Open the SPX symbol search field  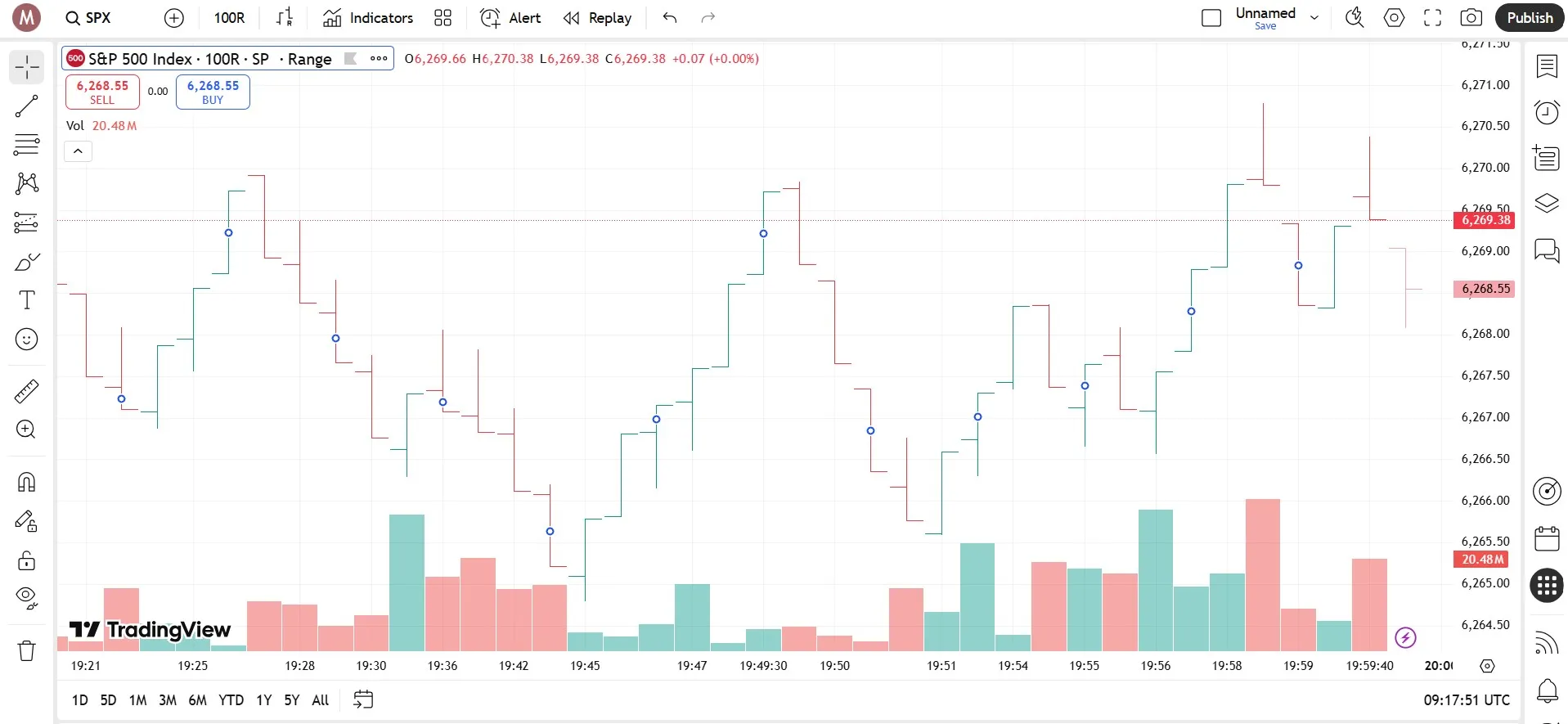(x=88, y=18)
